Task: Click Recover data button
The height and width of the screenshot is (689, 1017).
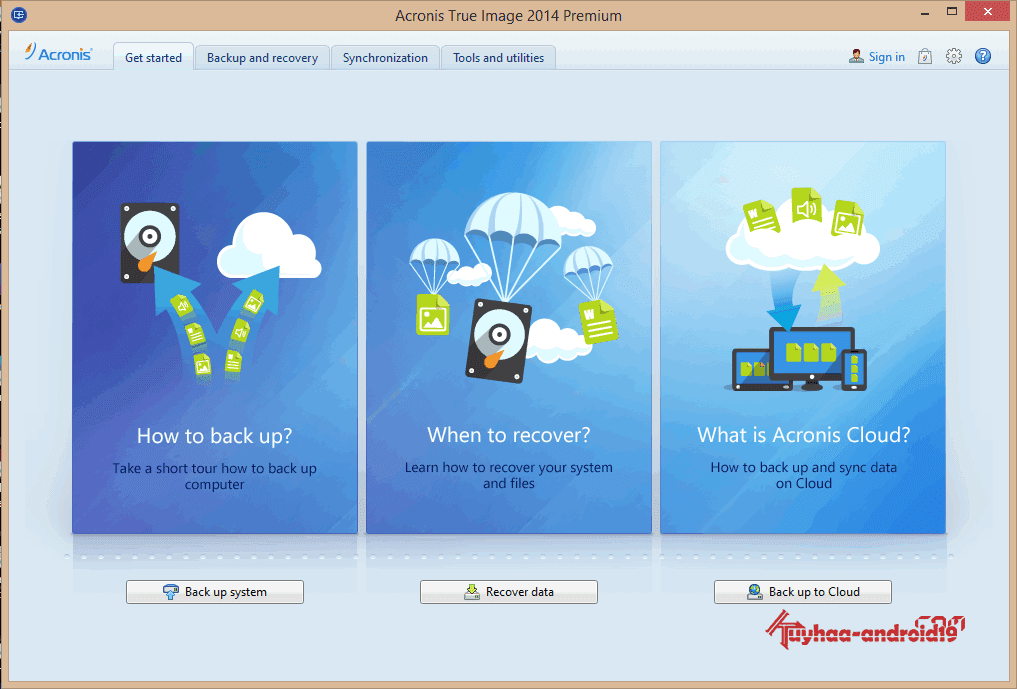Action: point(508,592)
